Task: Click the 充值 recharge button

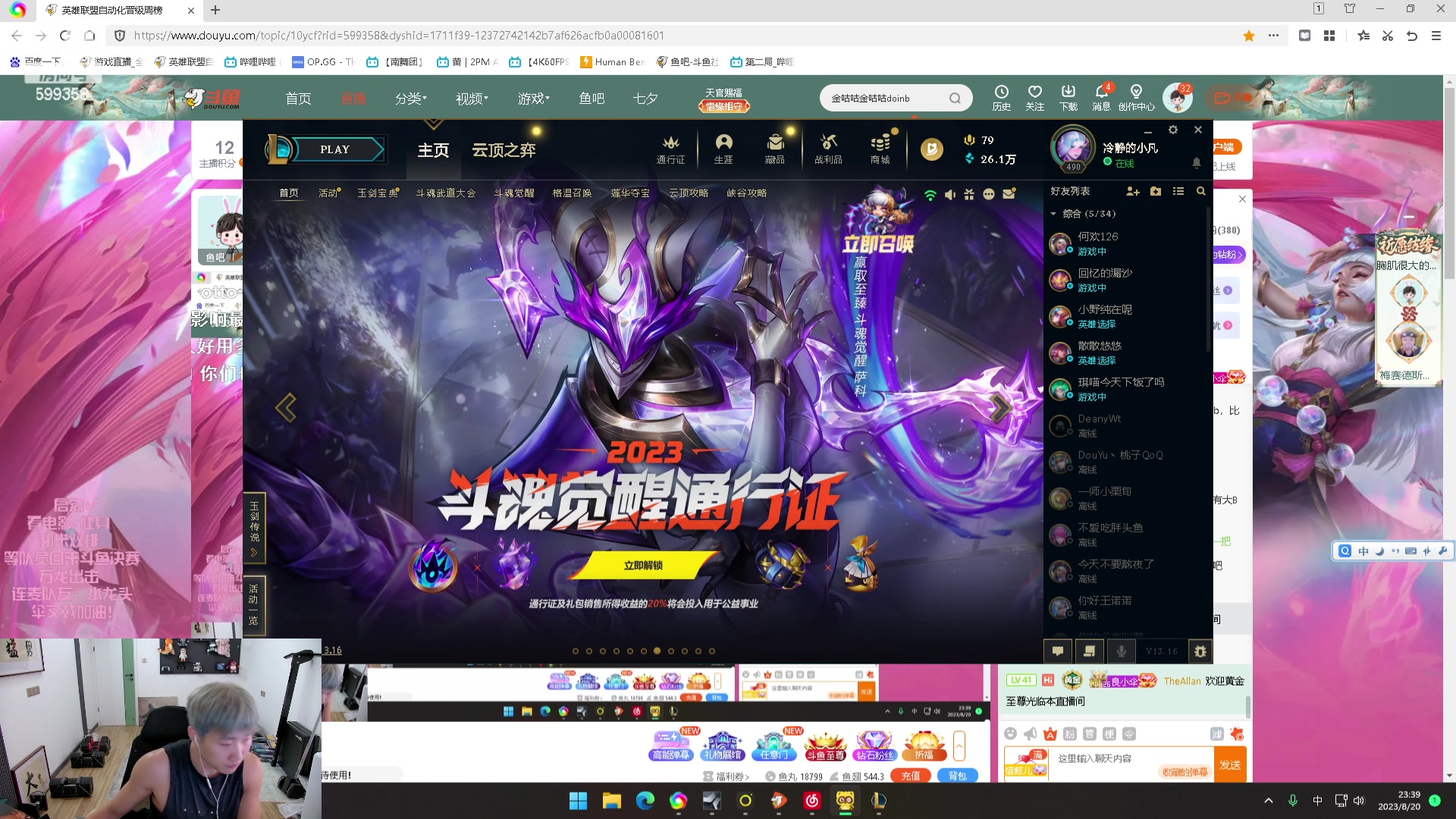Action: [911, 776]
